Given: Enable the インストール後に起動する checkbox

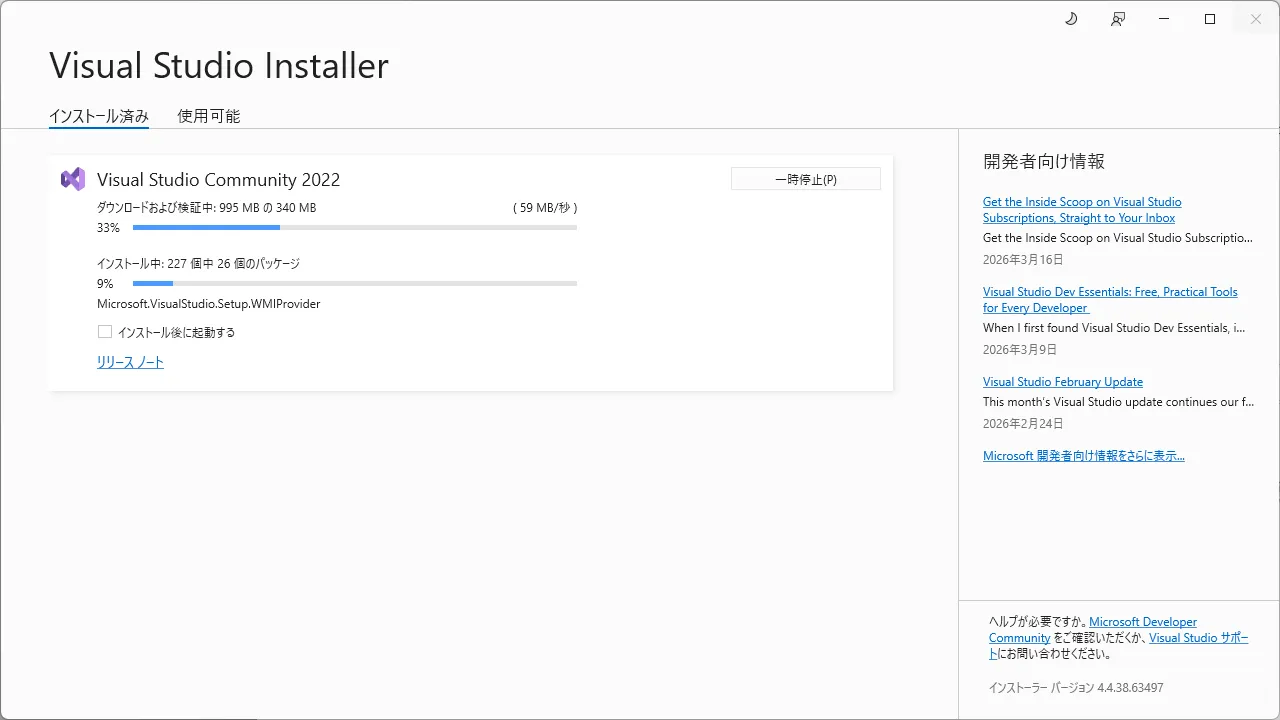Looking at the screenshot, I should tap(105, 331).
